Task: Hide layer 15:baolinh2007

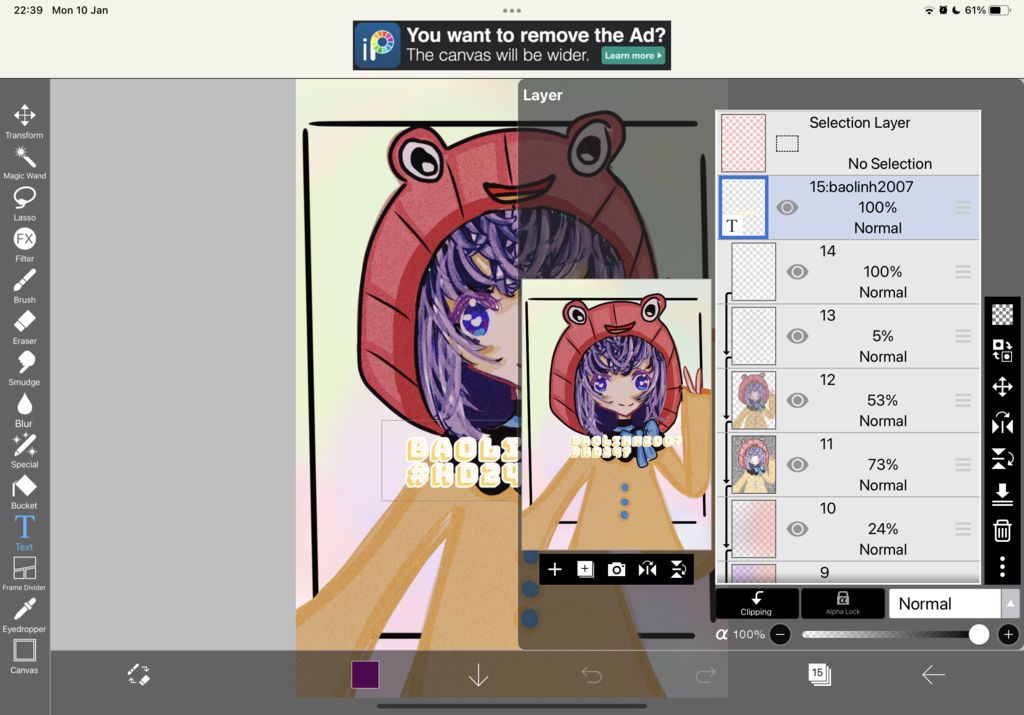Action: click(x=787, y=208)
